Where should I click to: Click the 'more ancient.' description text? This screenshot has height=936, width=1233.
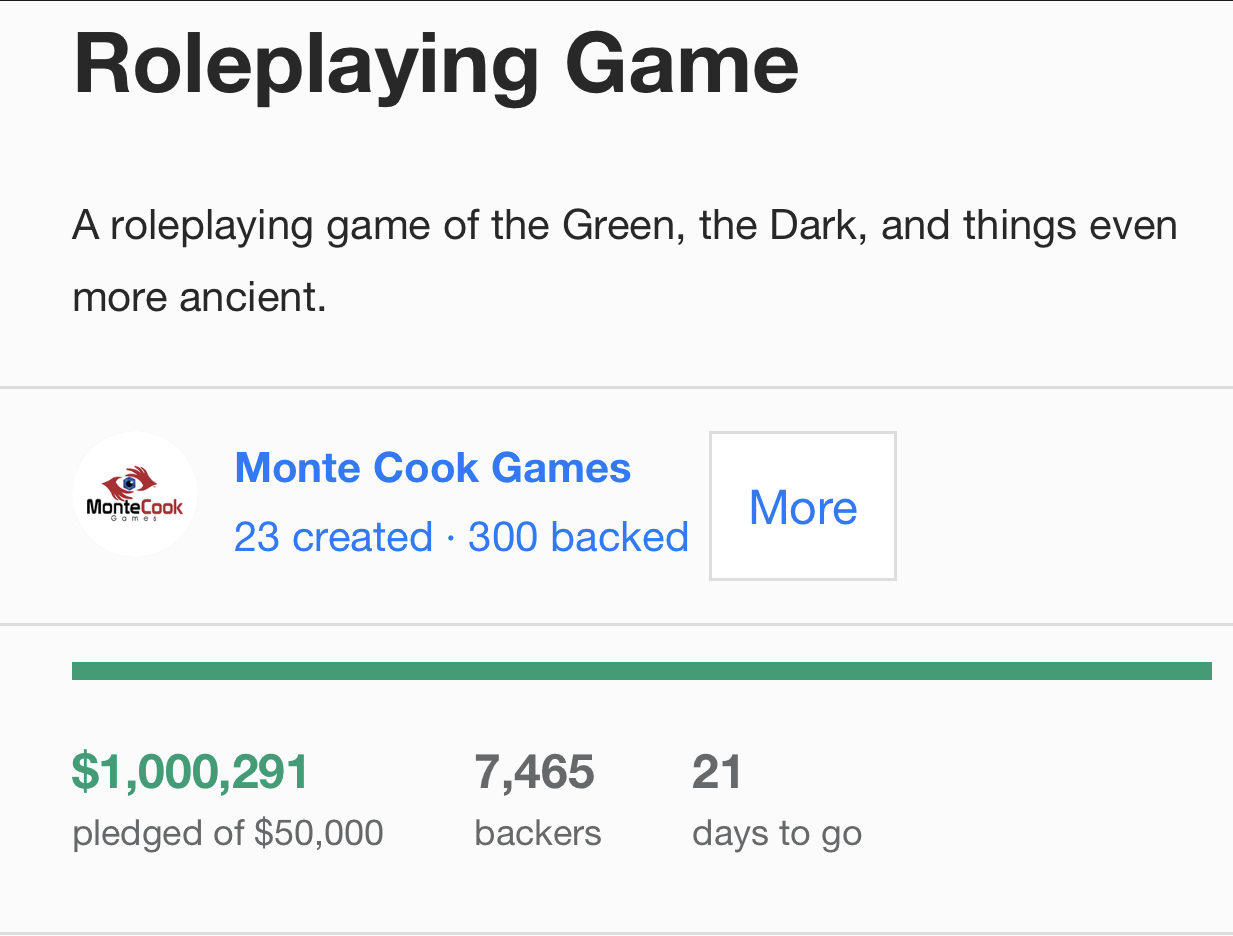(200, 297)
